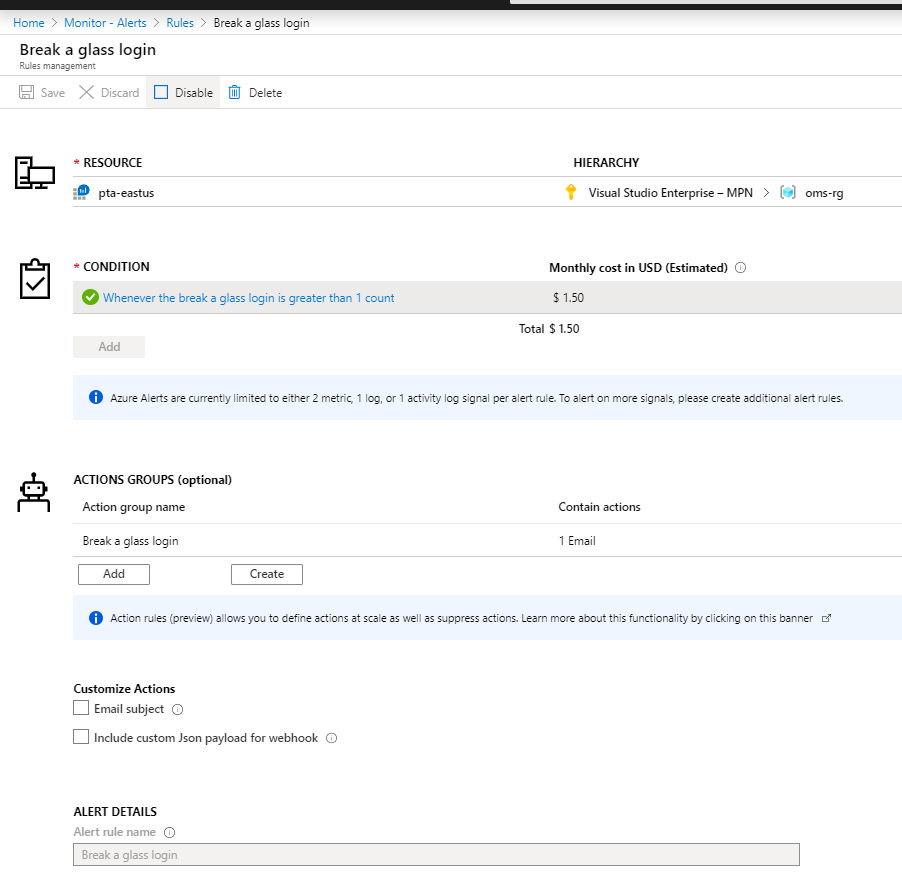
Task: Click the subscription key icon in hierarchy
Action: [x=570, y=192]
